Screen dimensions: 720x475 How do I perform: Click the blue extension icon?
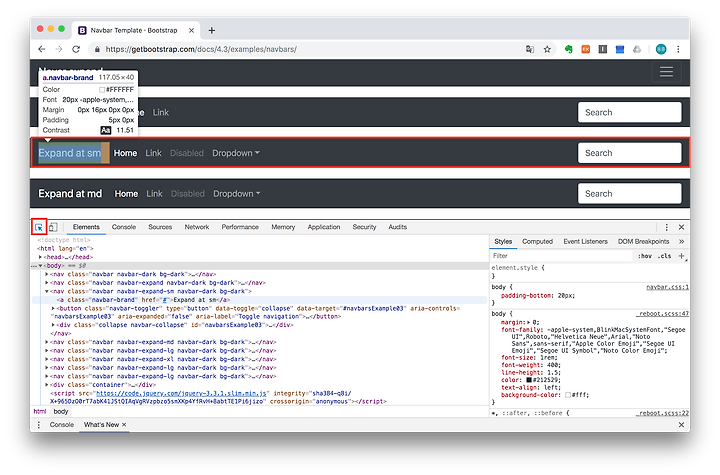click(x=619, y=49)
